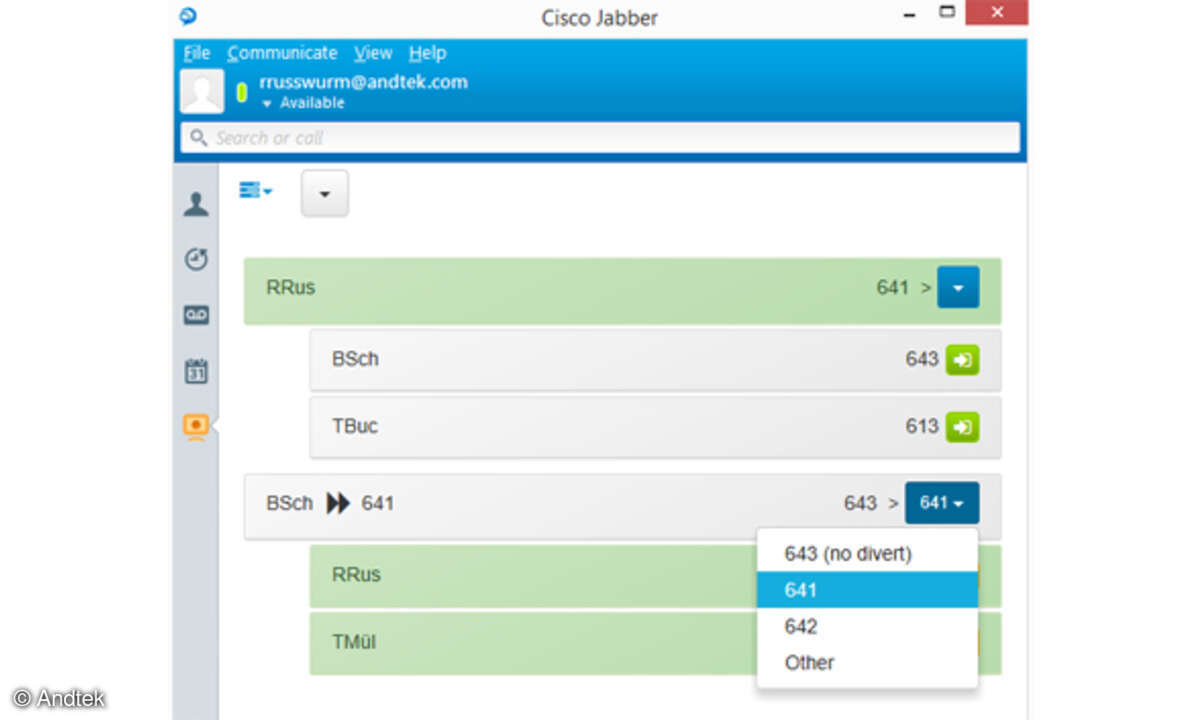Open the File menu
This screenshot has width=1200, height=720.
[x=197, y=53]
